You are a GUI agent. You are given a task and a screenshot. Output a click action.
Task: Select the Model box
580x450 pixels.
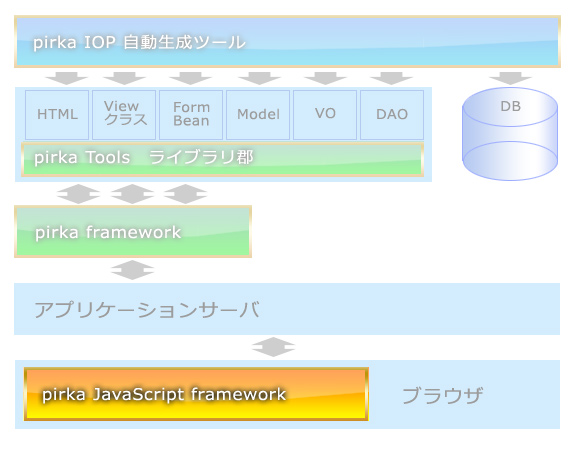pyautogui.click(x=258, y=115)
